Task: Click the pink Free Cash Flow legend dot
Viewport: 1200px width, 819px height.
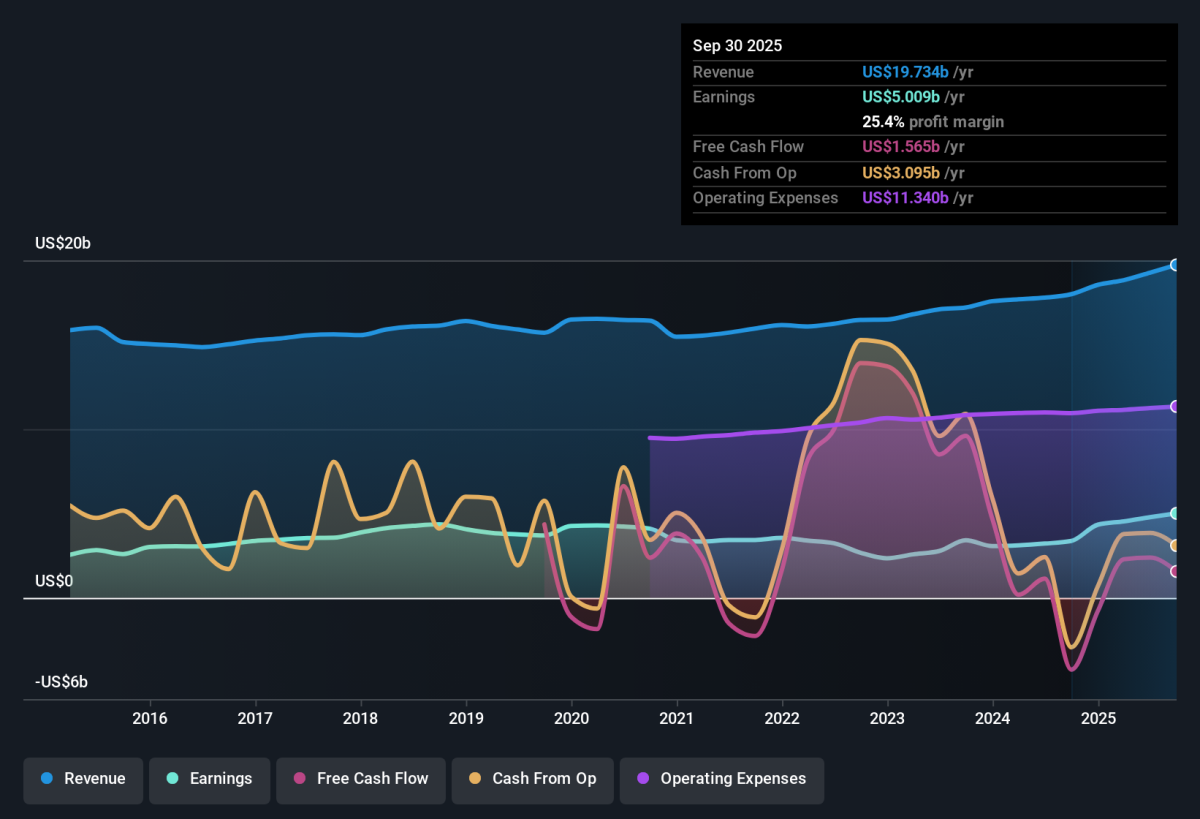Action: (299, 779)
